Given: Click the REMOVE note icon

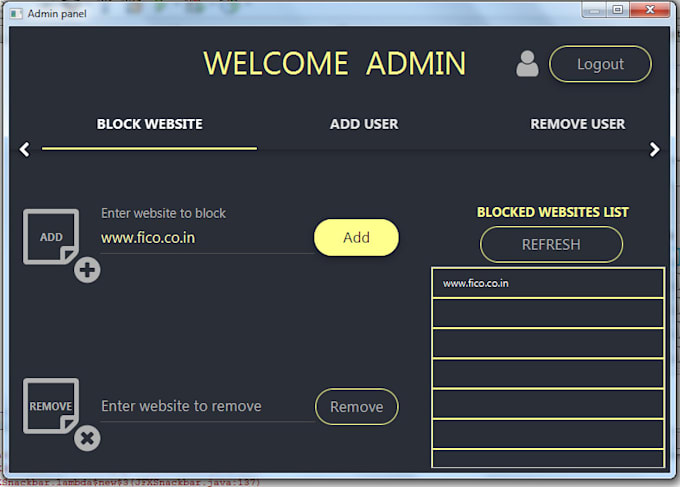Looking at the screenshot, I should 51,405.
